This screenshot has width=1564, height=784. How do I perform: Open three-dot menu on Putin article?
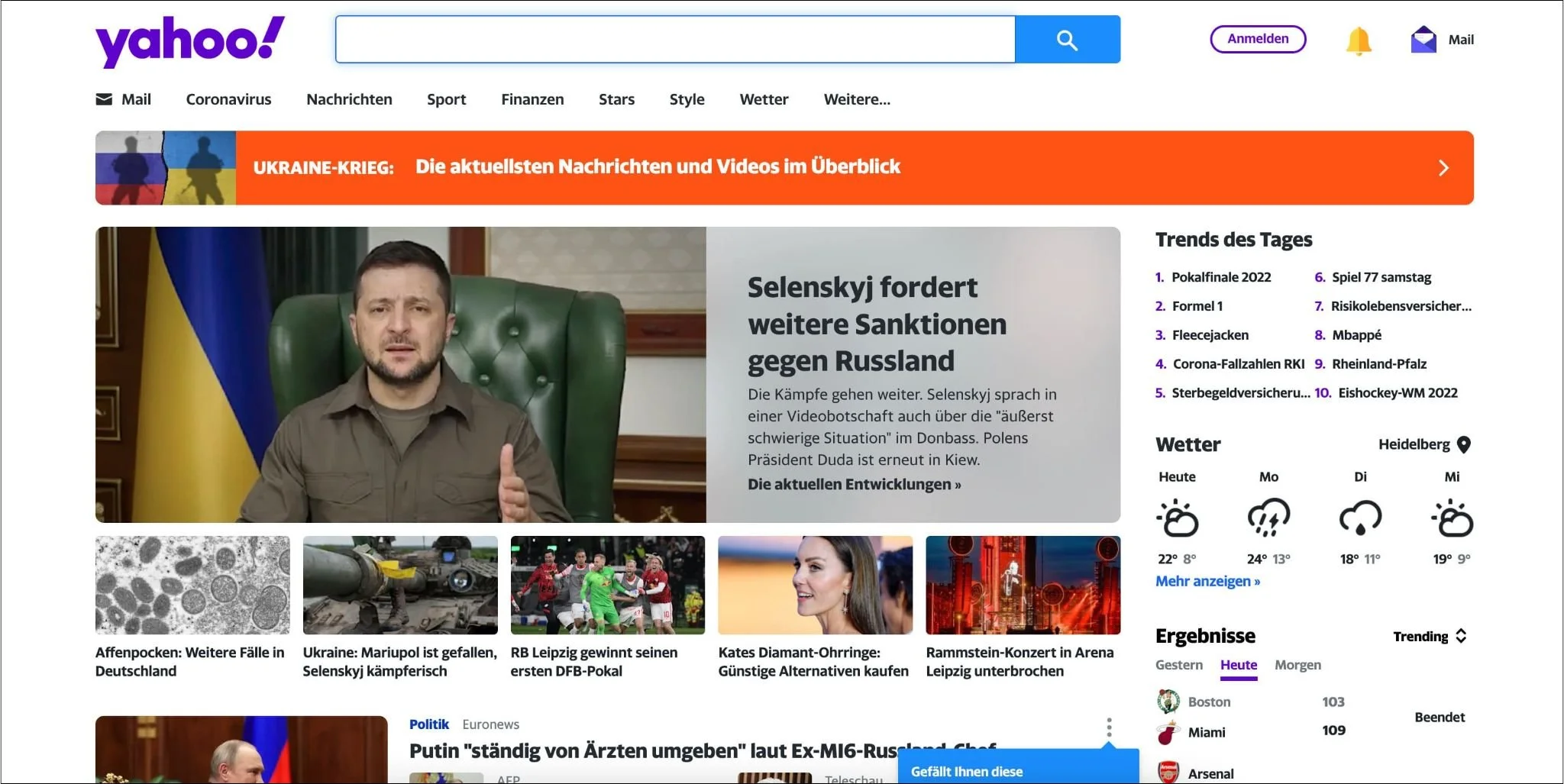click(x=1109, y=727)
